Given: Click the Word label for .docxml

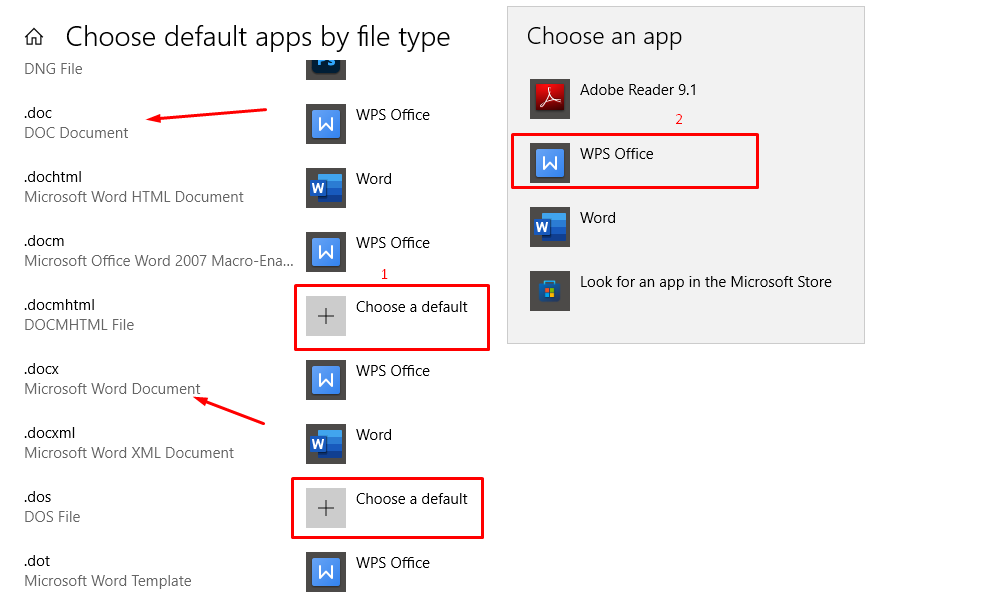Looking at the screenshot, I should [x=374, y=435].
